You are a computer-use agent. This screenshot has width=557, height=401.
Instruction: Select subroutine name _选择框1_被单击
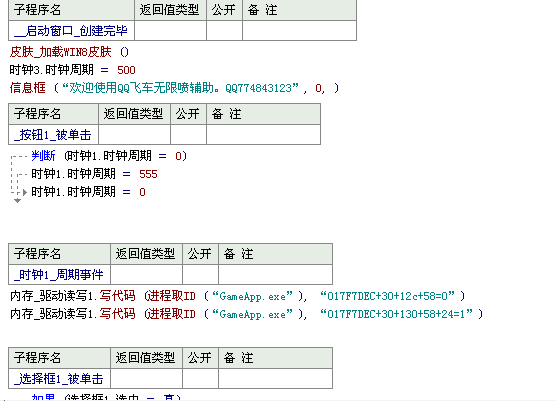[x=59, y=379]
